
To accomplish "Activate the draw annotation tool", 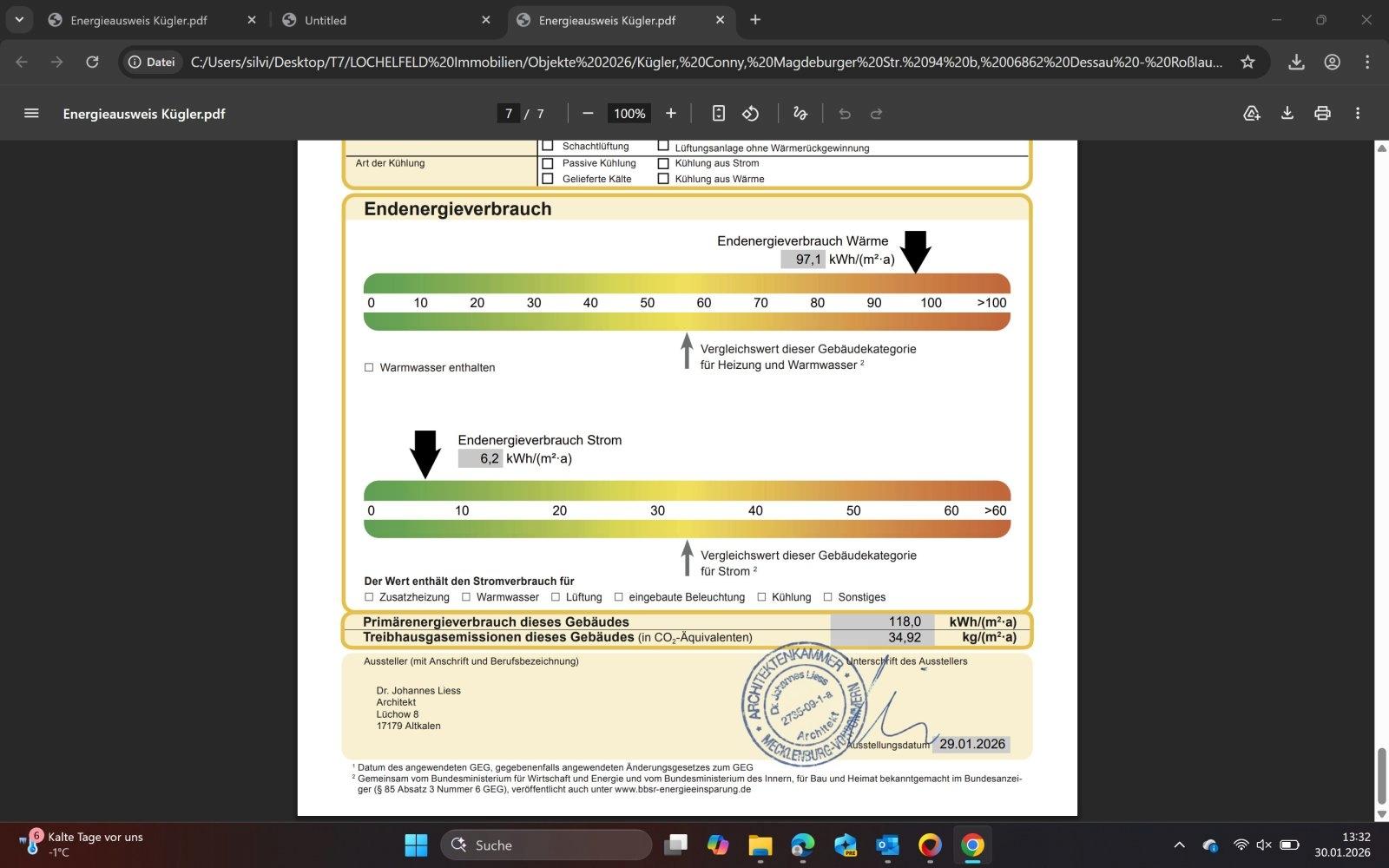I will coord(800,114).
